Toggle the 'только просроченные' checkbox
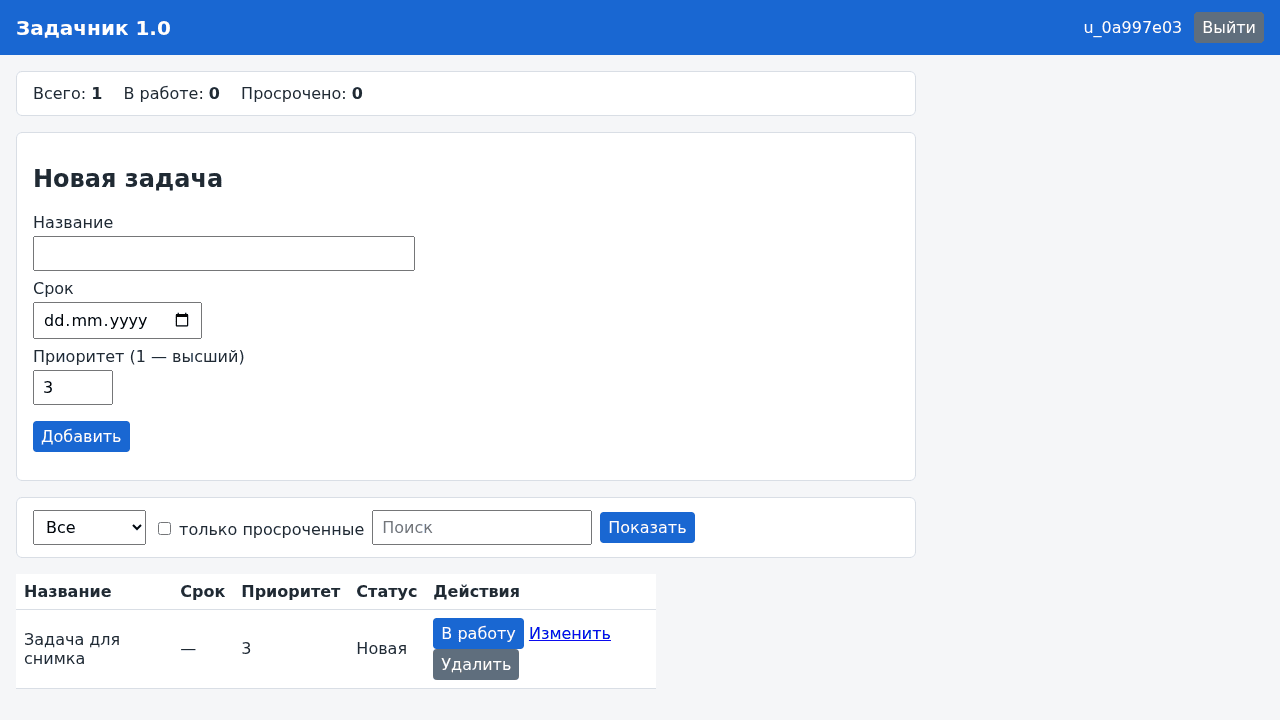Viewport: 1280px width, 720px height. (164, 528)
